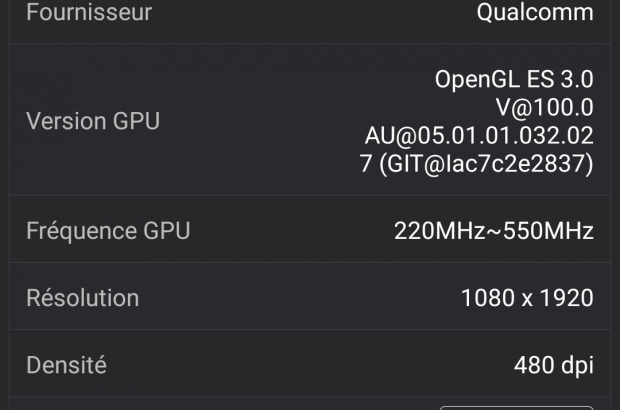Tap the Fournisseur label
This screenshot has height=410, width=620.
[x=89, y=13]
